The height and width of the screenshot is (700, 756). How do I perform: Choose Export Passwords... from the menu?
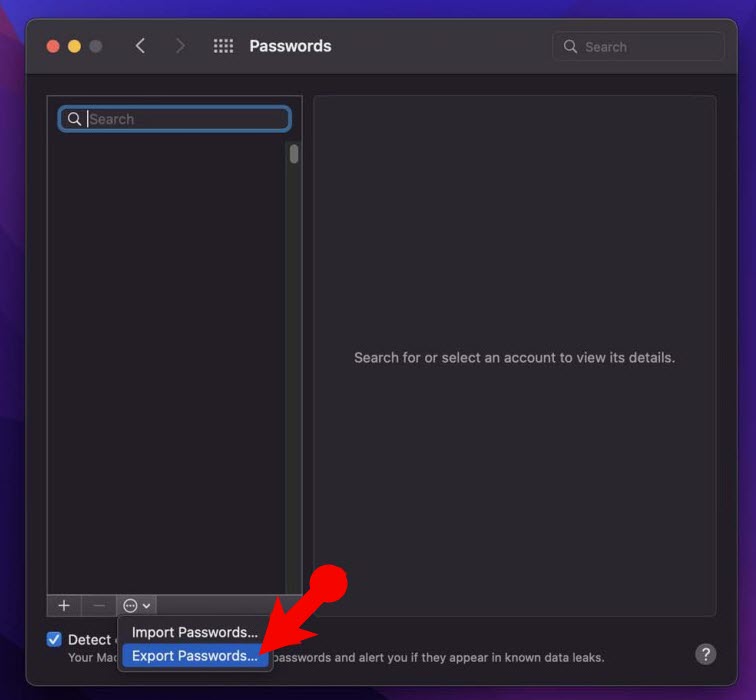pos(195,656)
